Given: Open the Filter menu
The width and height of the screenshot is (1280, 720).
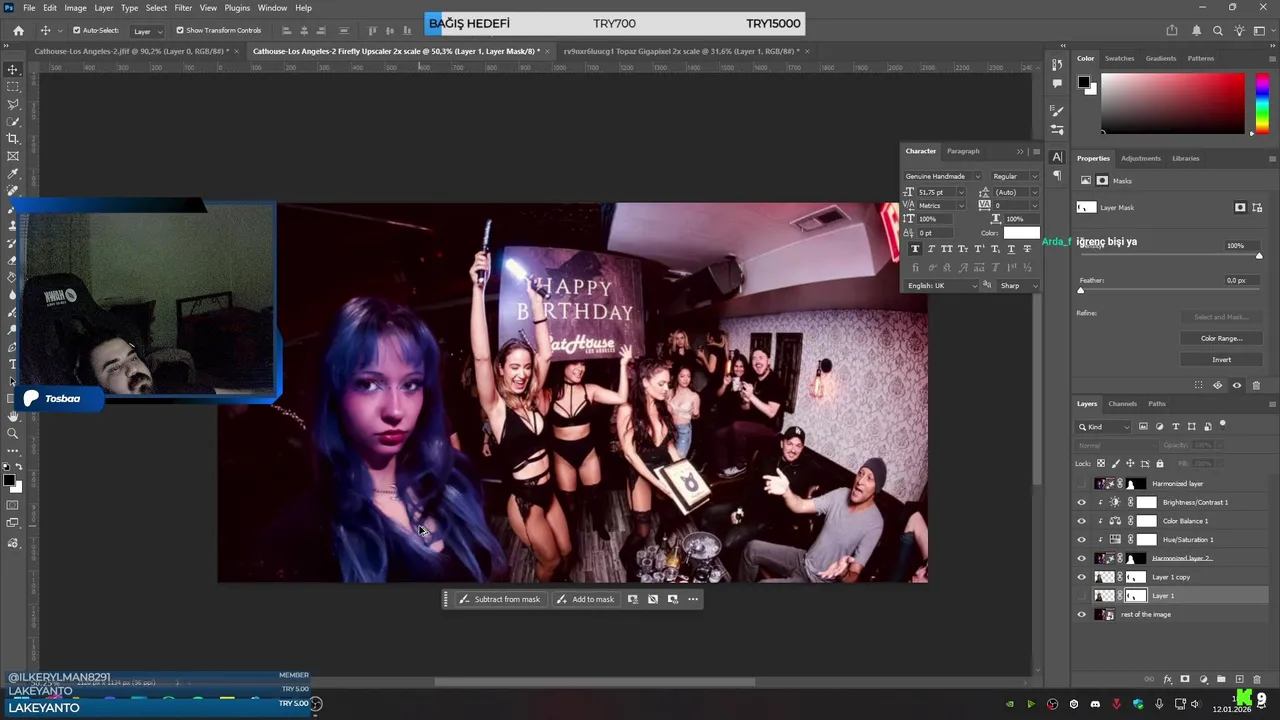Looking at the screenshot, I should click(x=183, y=8).
